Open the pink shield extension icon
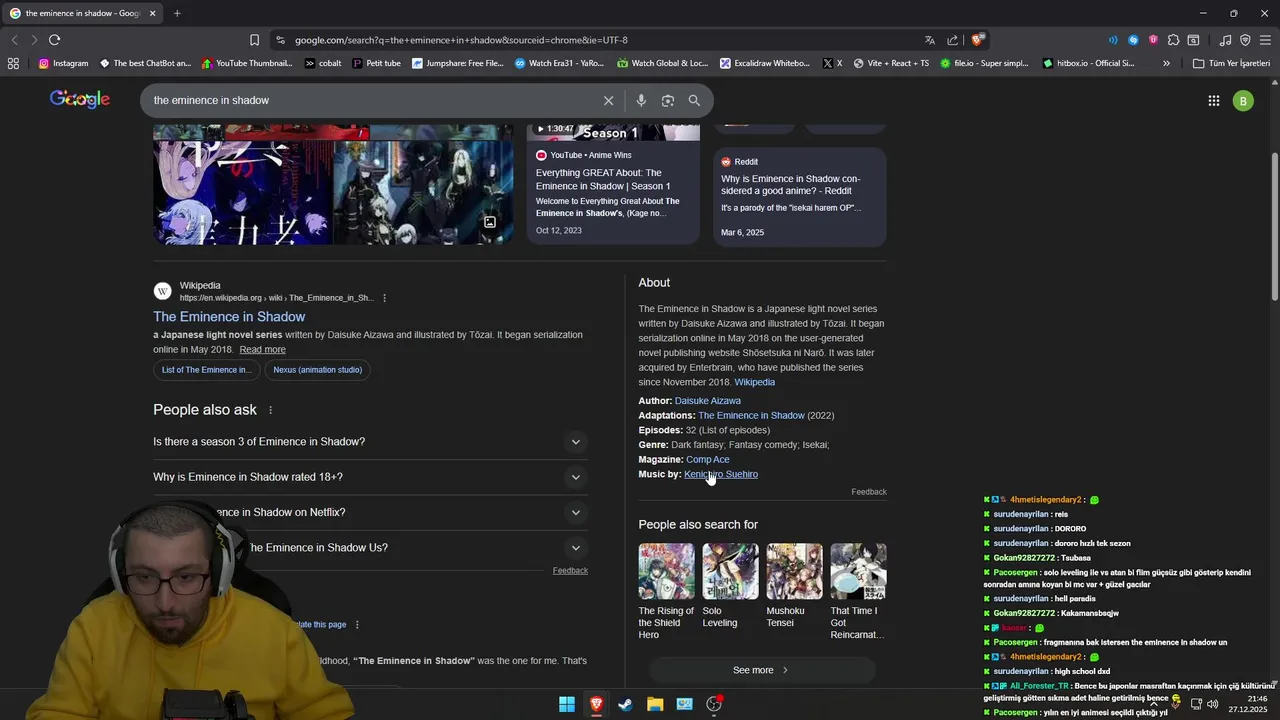Image resolution: width=1280 pixels, height=720 pixels. (x=1153, y=40)
